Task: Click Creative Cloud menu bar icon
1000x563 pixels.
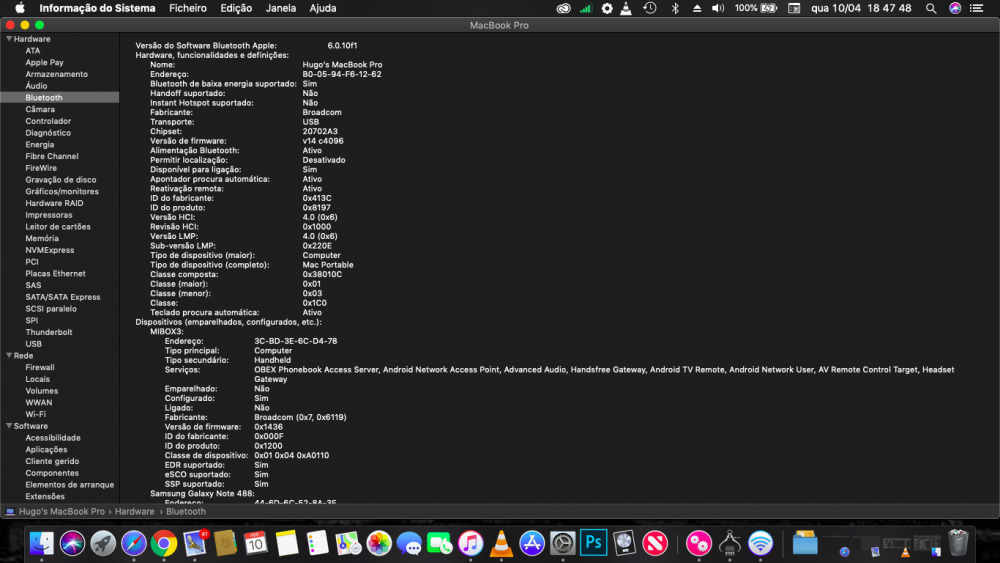Action: [x=563, y=8]
